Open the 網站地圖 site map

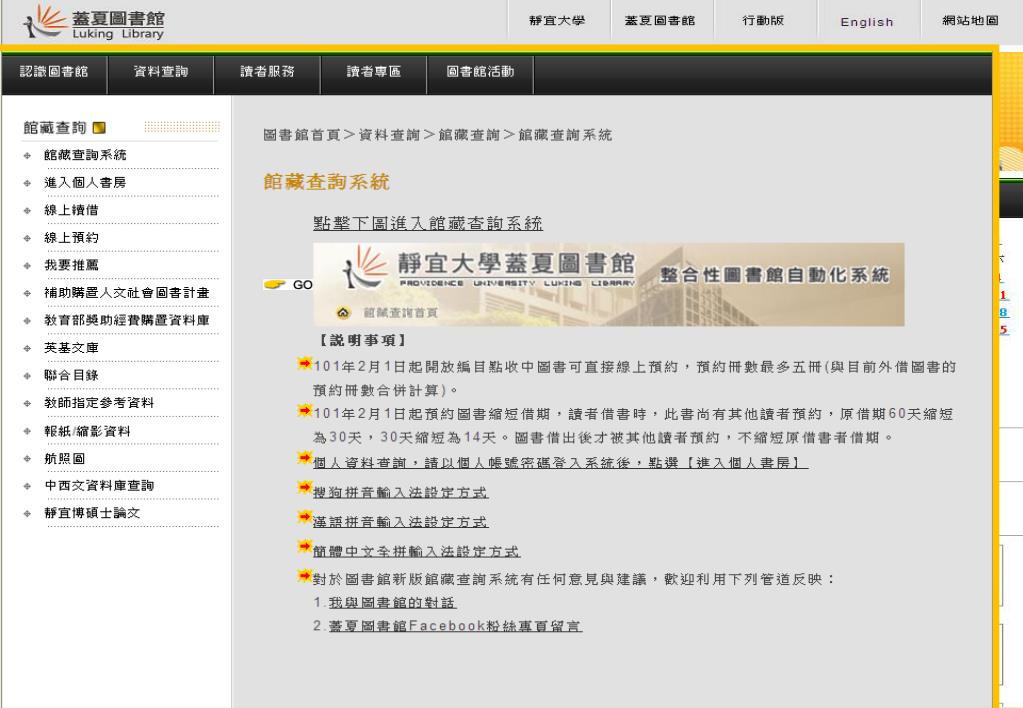point(970,21)
